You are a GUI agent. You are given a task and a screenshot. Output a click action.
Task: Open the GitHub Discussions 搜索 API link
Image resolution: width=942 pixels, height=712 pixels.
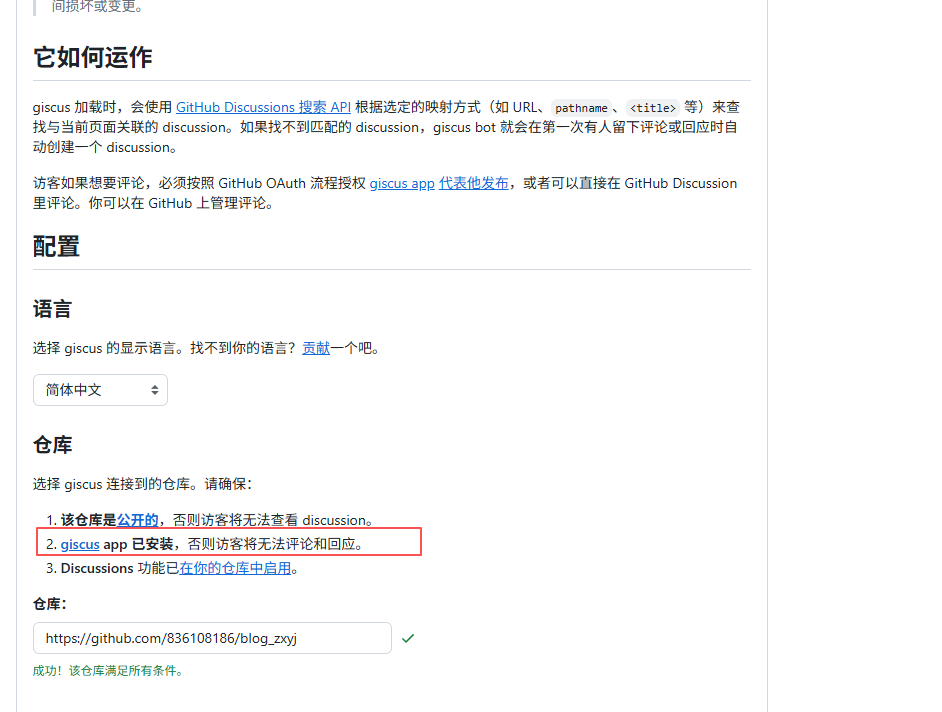click(x=263, y=107)
